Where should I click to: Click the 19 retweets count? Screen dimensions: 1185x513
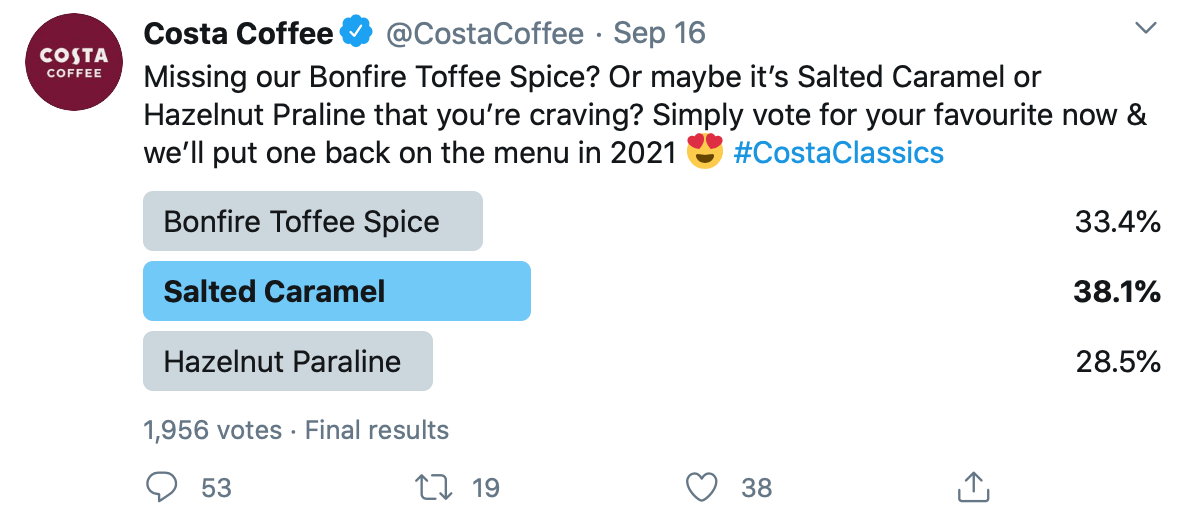click(x=485, y=488)
